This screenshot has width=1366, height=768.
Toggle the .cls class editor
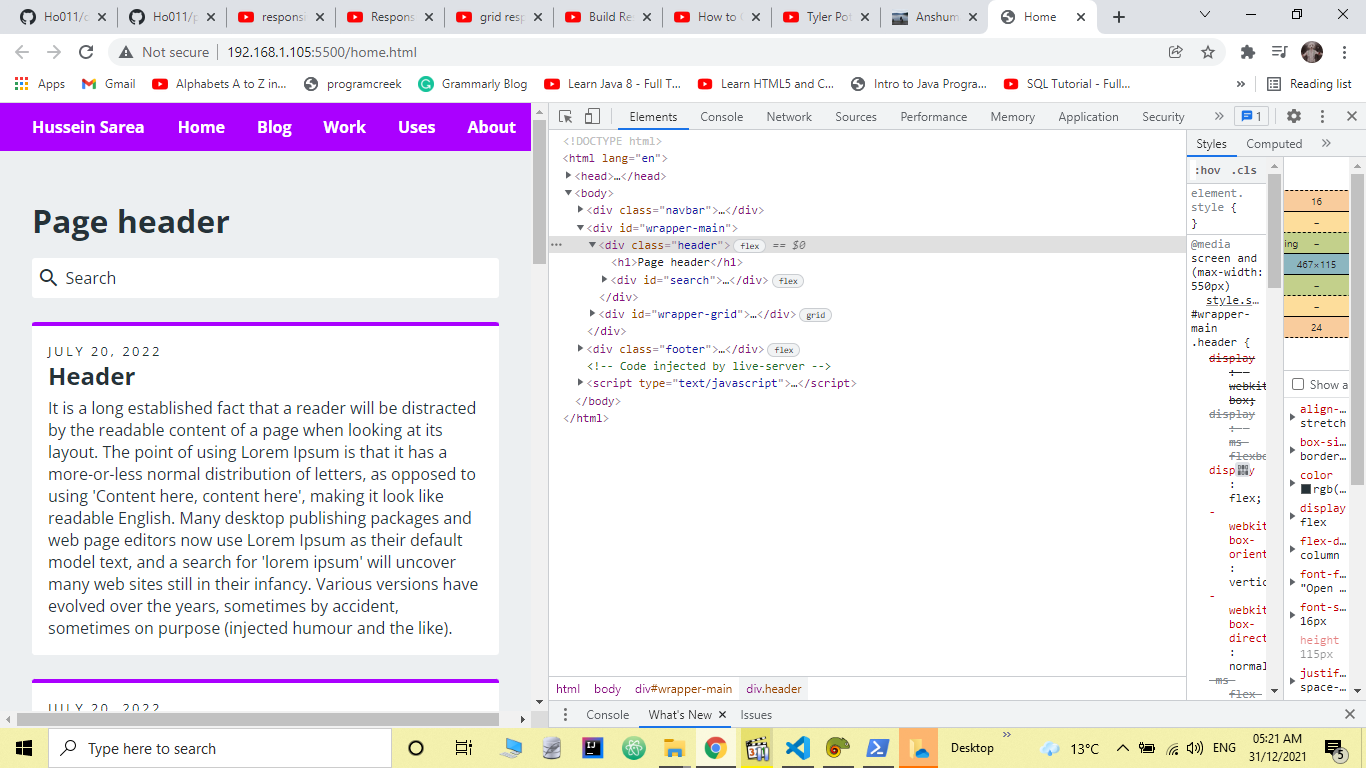pos(1244,170)
